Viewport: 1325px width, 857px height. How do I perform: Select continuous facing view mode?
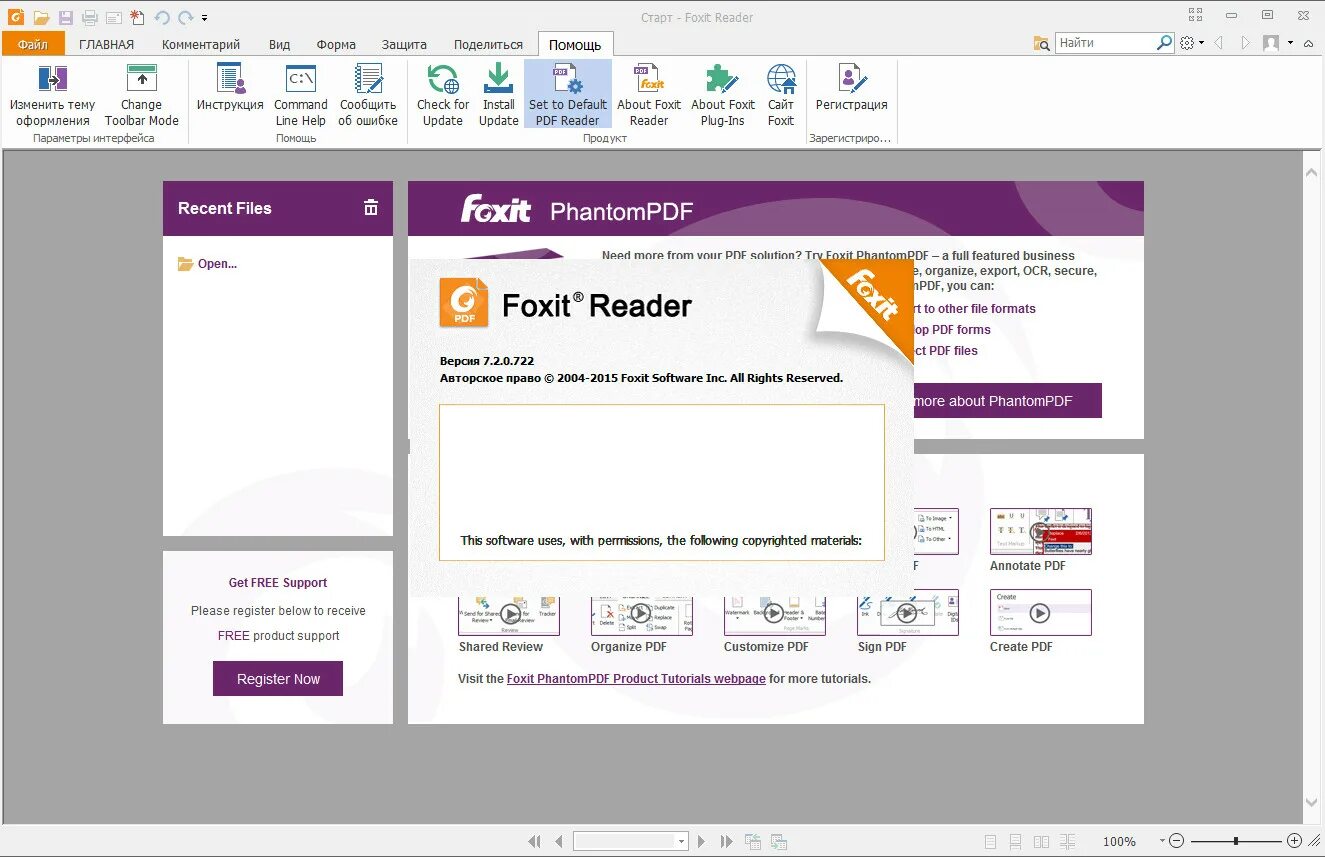click(x=1067, y=841)
